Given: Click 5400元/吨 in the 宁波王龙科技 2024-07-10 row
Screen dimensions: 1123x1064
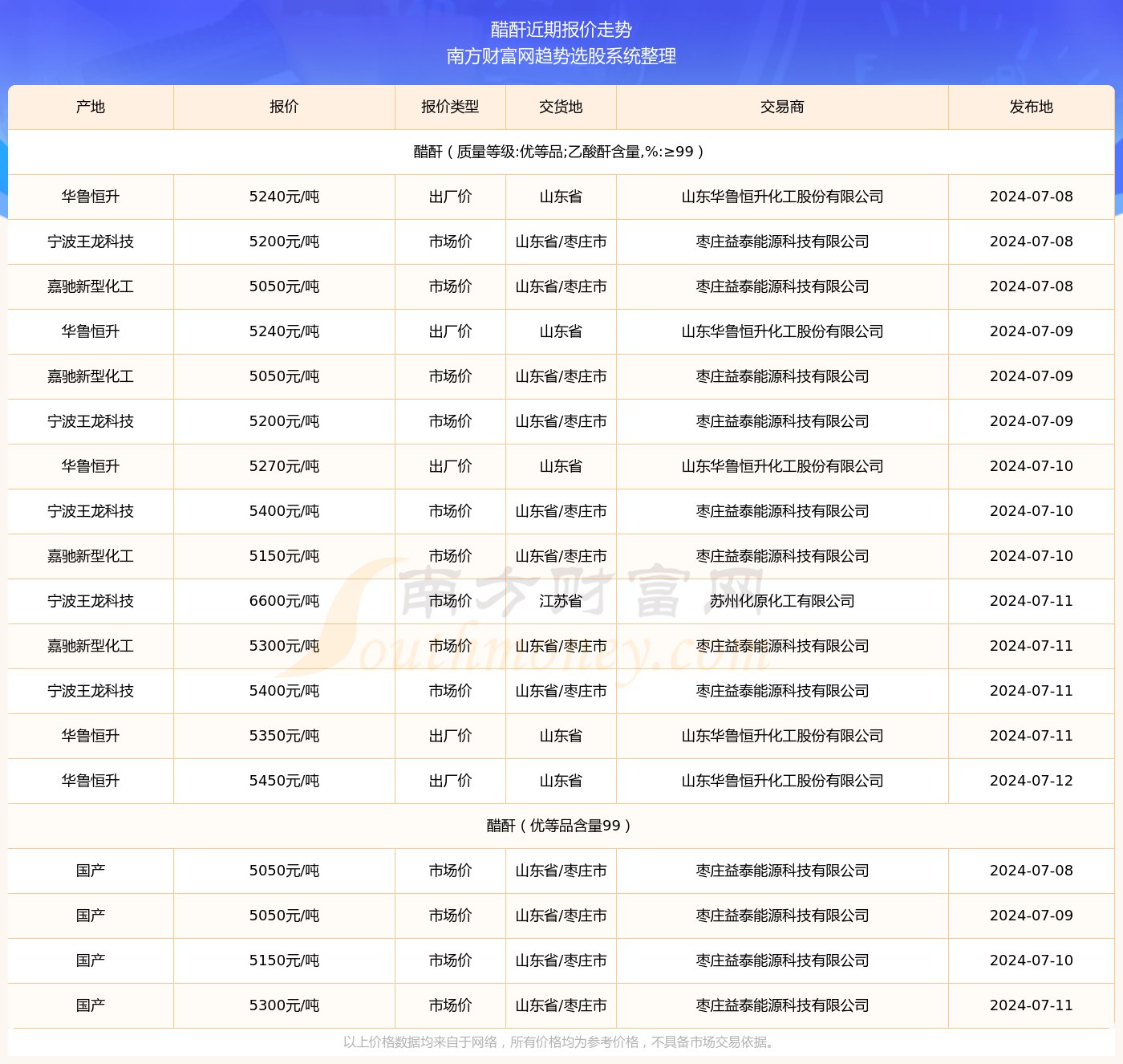Looking at the screenshot, I should (284, 511).
